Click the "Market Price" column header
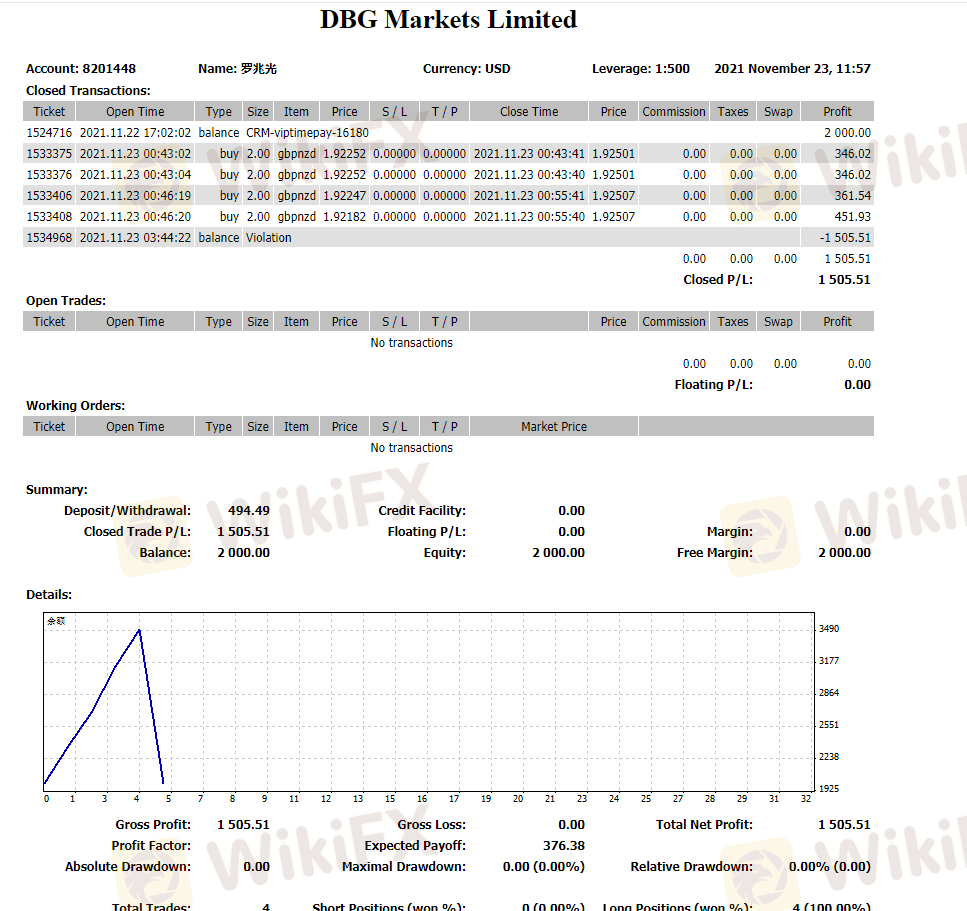Viewport: 967px width, 911px height. click(554, 426)
